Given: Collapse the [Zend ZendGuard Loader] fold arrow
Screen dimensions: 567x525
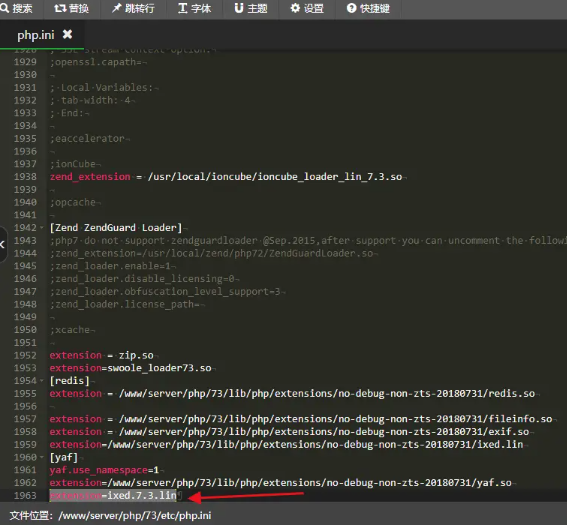Looking at the screenshot, I should [x=42, y=228].
